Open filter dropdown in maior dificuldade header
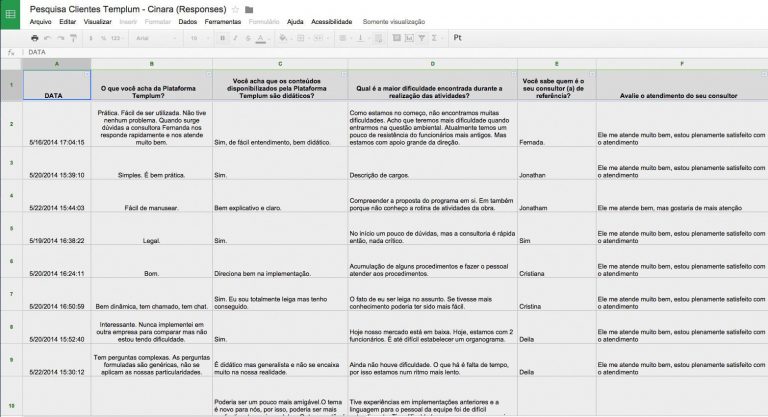 [x=513, y=74]
